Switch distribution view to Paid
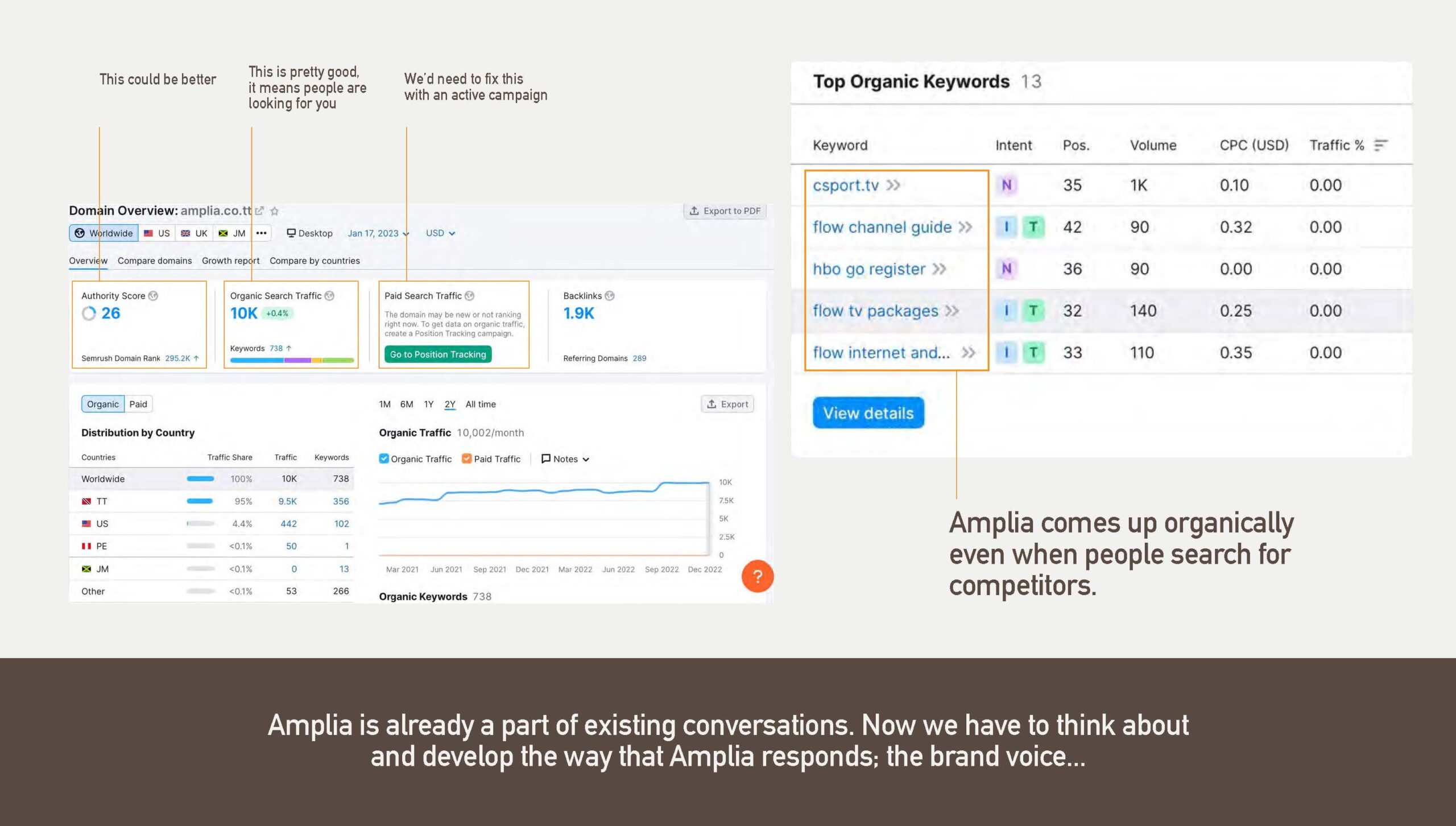Screen dimensions: 1456x826 click(138, 404)
